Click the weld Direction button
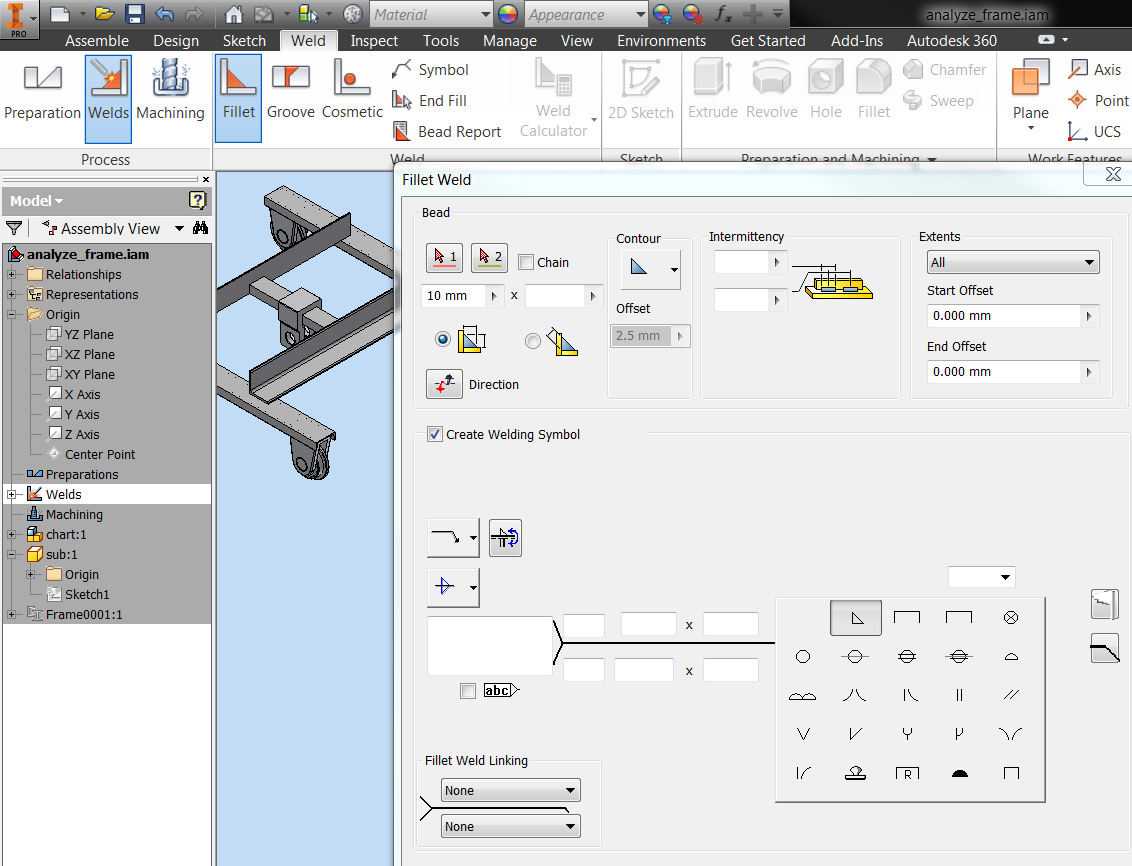The width and height of the screenshot is (1132, 866). (444, 385)
